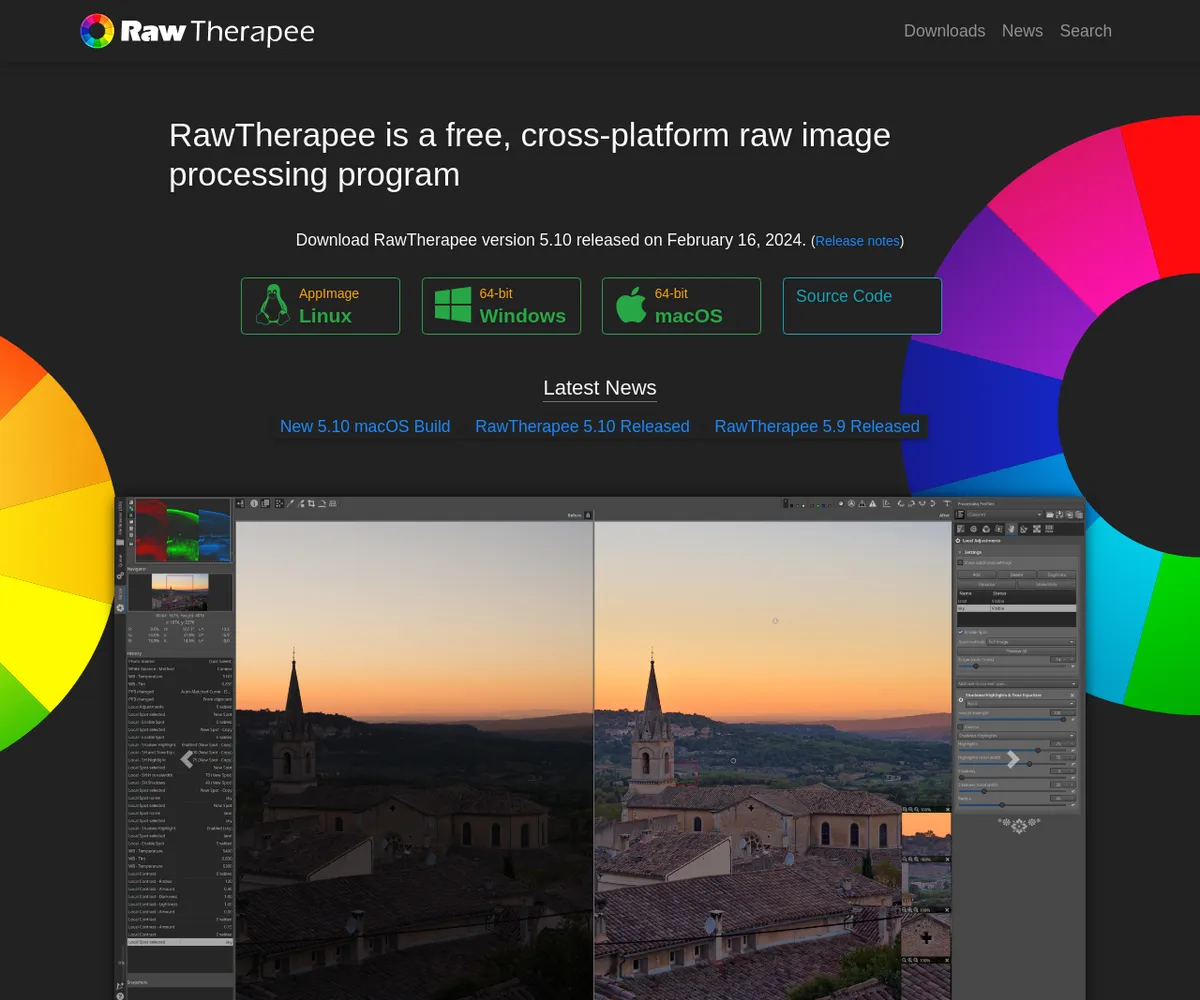The width and height of the screenshot is (1200, 1000).
Task: Toggle the Local Adjustments power button
Action: 958,540
